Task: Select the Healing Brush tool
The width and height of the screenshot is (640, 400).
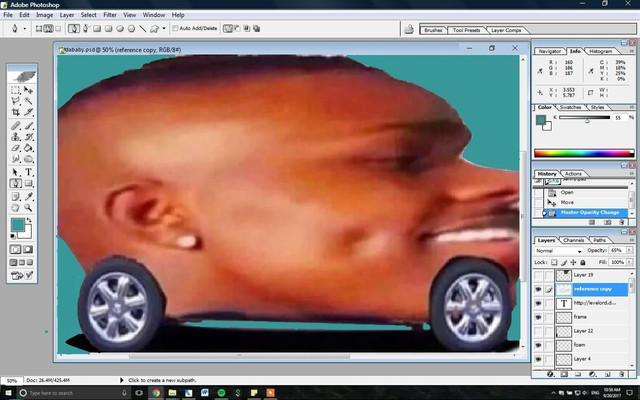Action: [16, 126]
